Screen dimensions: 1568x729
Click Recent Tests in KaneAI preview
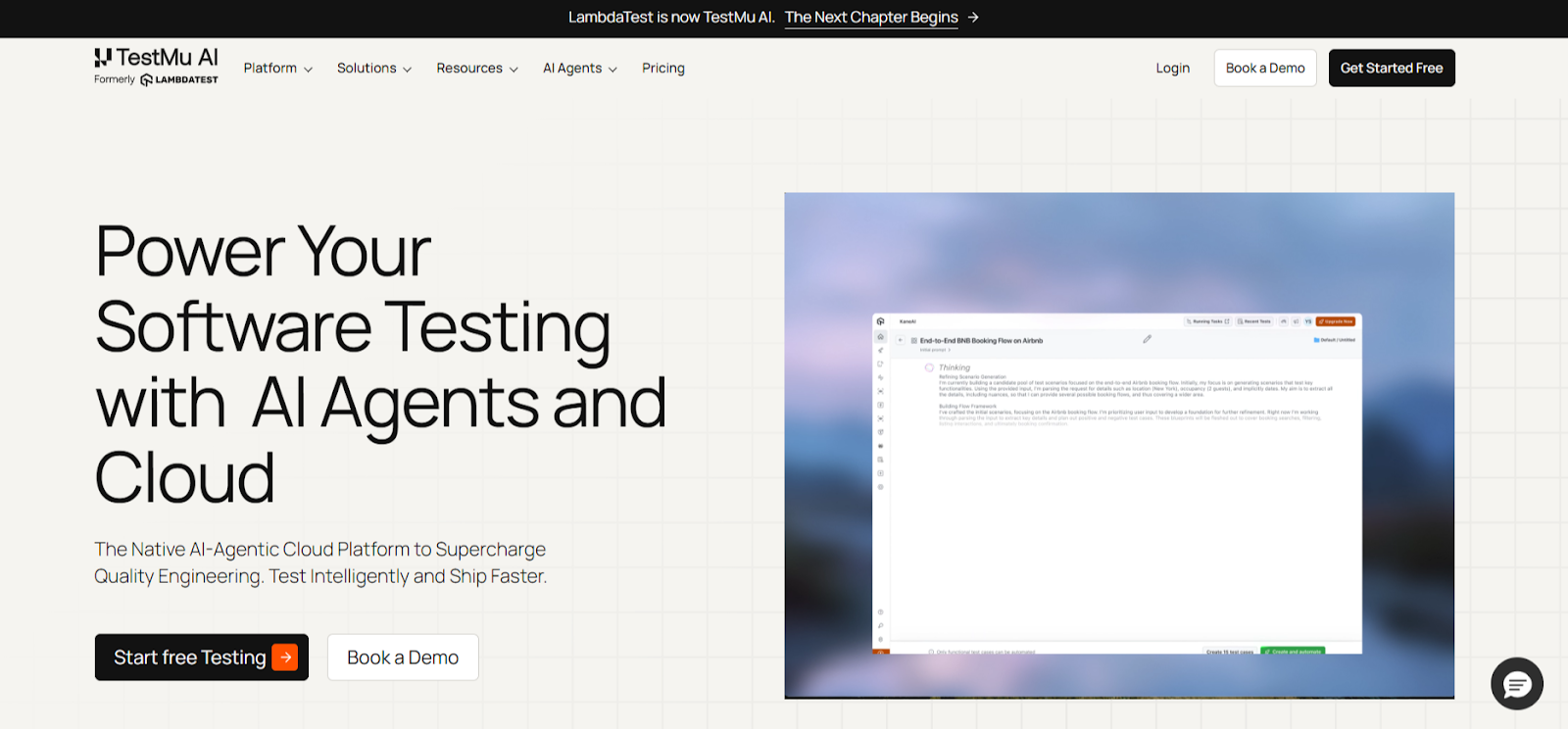click(x=1254, y=321)
